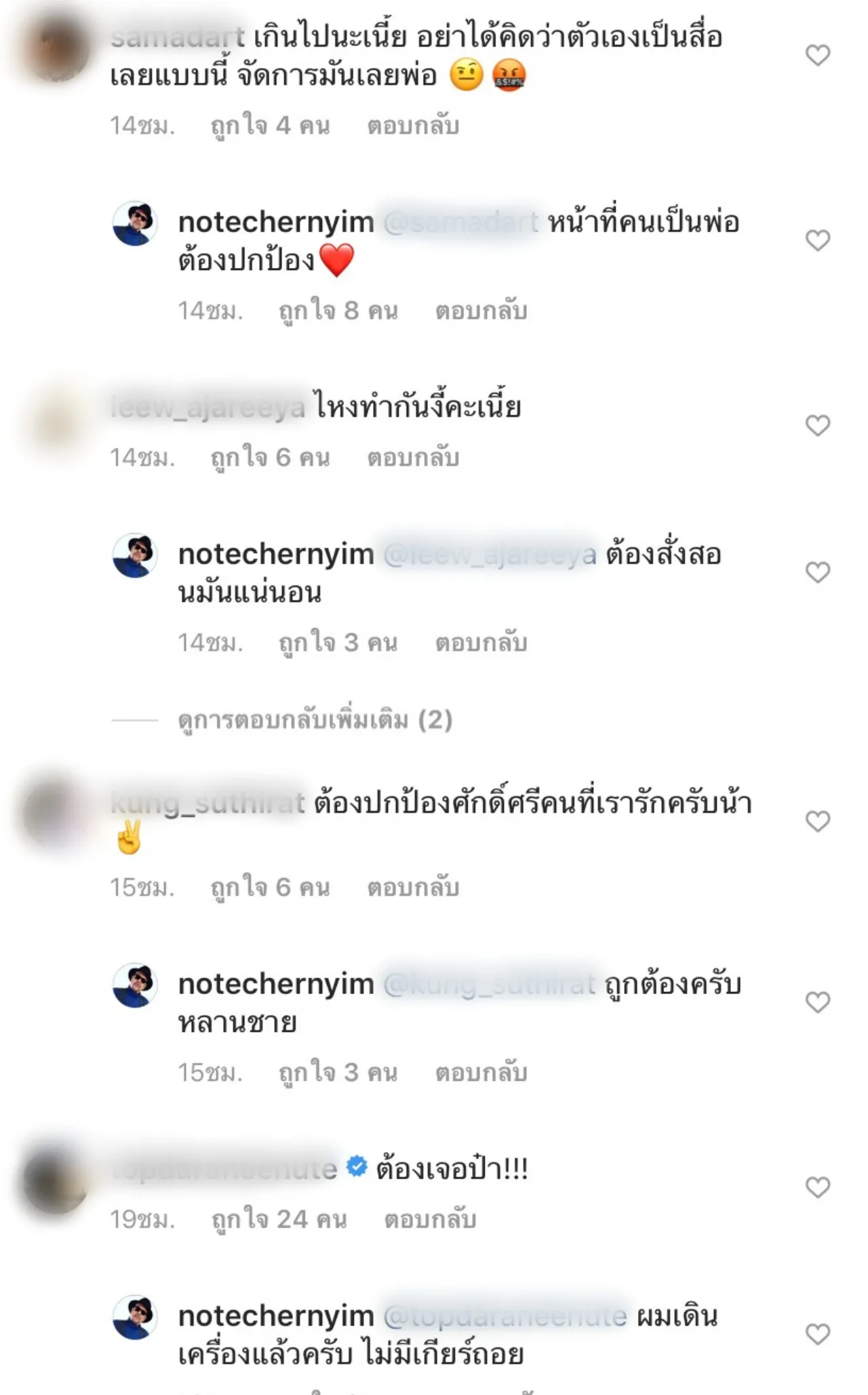Expand ดูการตอบกลับเพิ่มเติม (2) replies
Image resolution: width=868 pixels, height=1395 pixels.
coord(315,720)
